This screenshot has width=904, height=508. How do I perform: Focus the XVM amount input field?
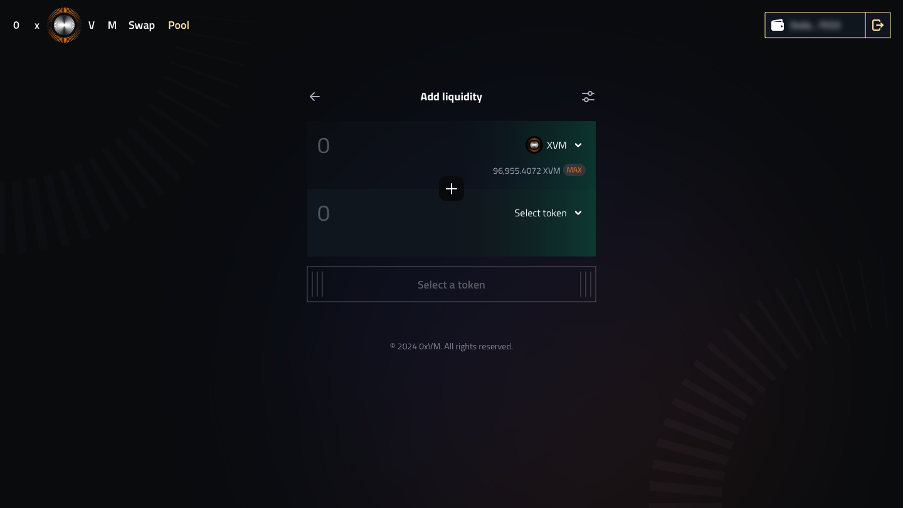tap(404, 145)
